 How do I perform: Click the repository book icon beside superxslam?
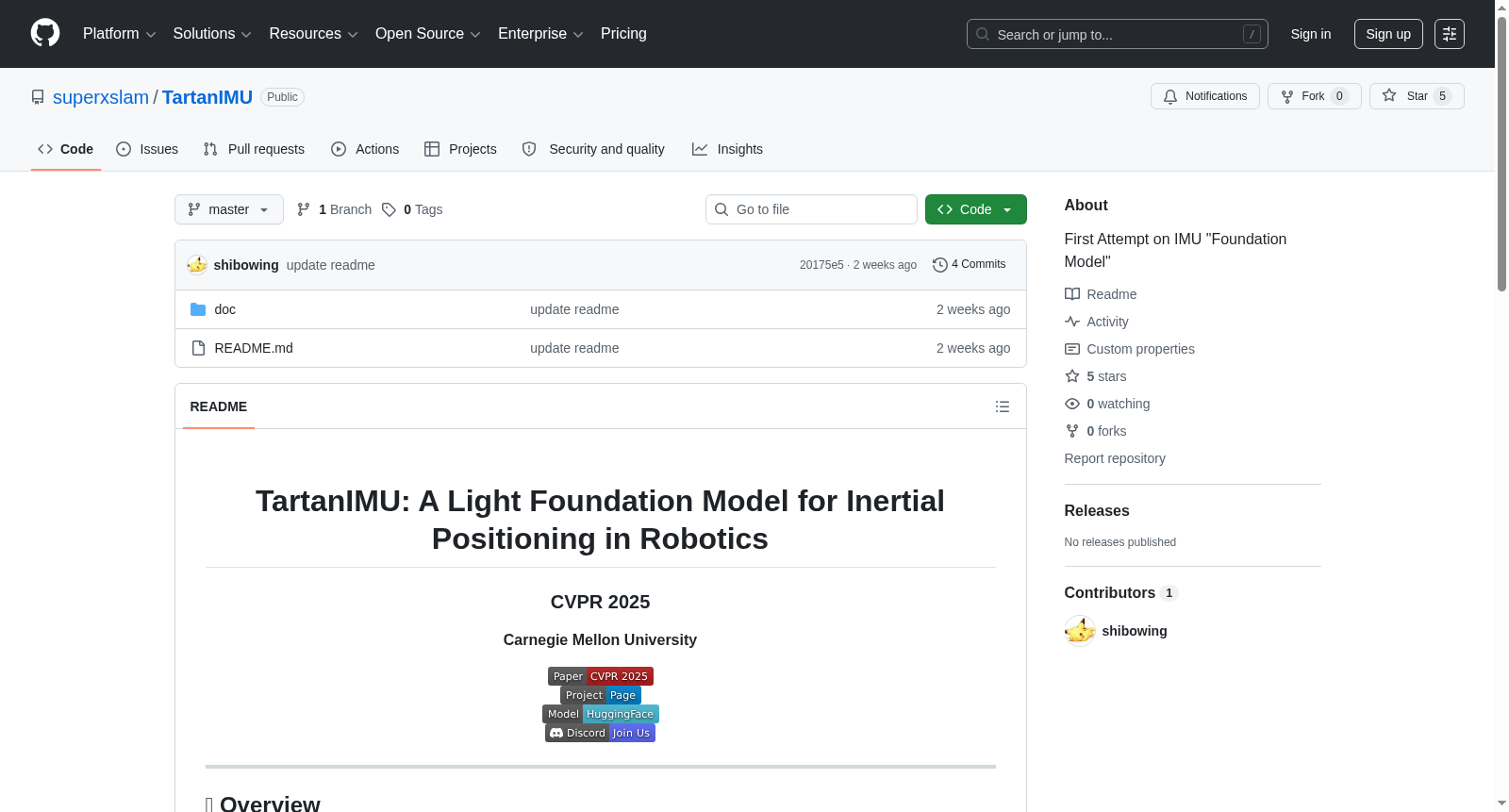click(x=38, y=97)
